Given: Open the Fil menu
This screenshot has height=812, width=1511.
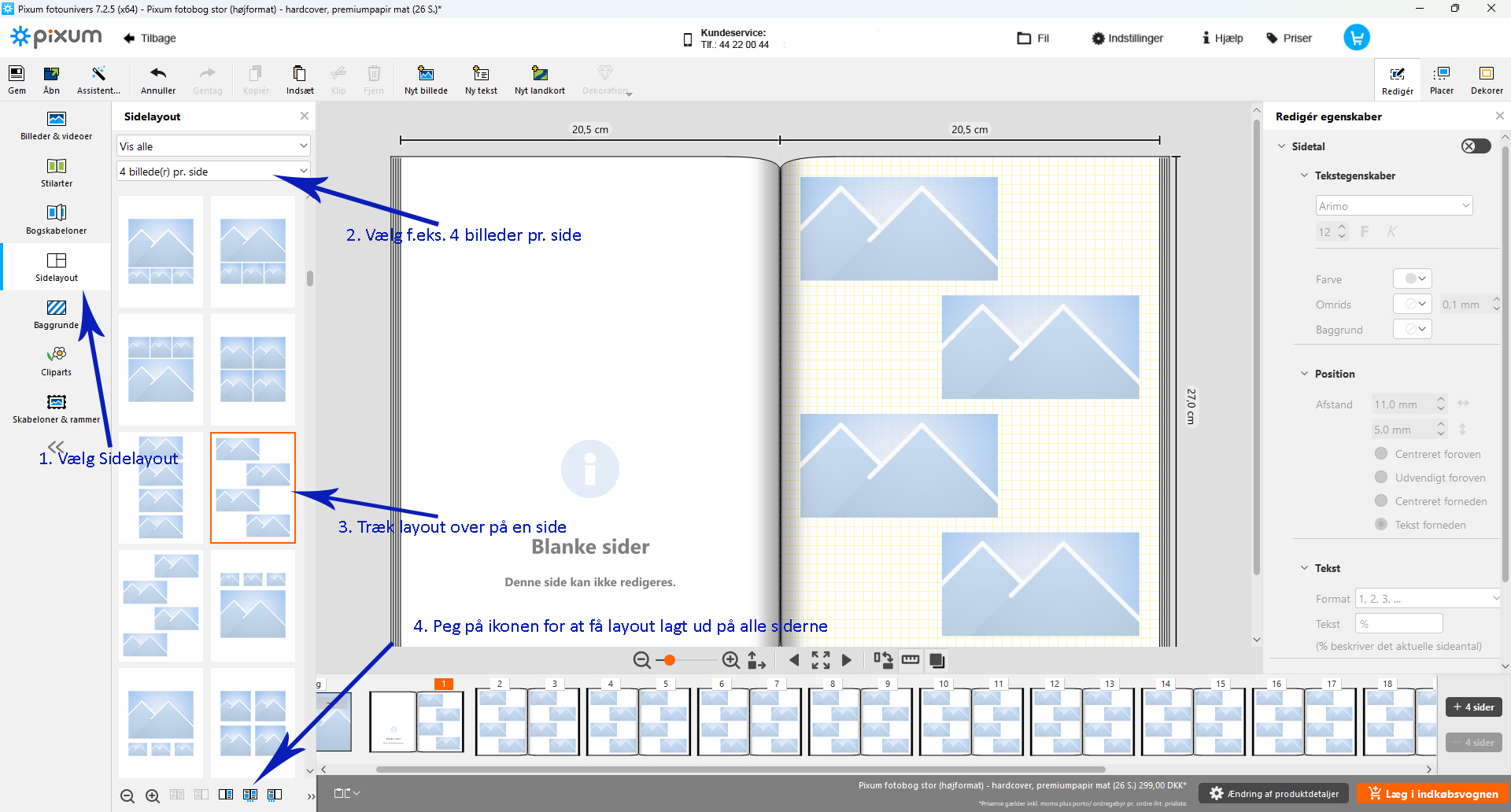Looking at the screenshot, I should tap(1033, 38).
